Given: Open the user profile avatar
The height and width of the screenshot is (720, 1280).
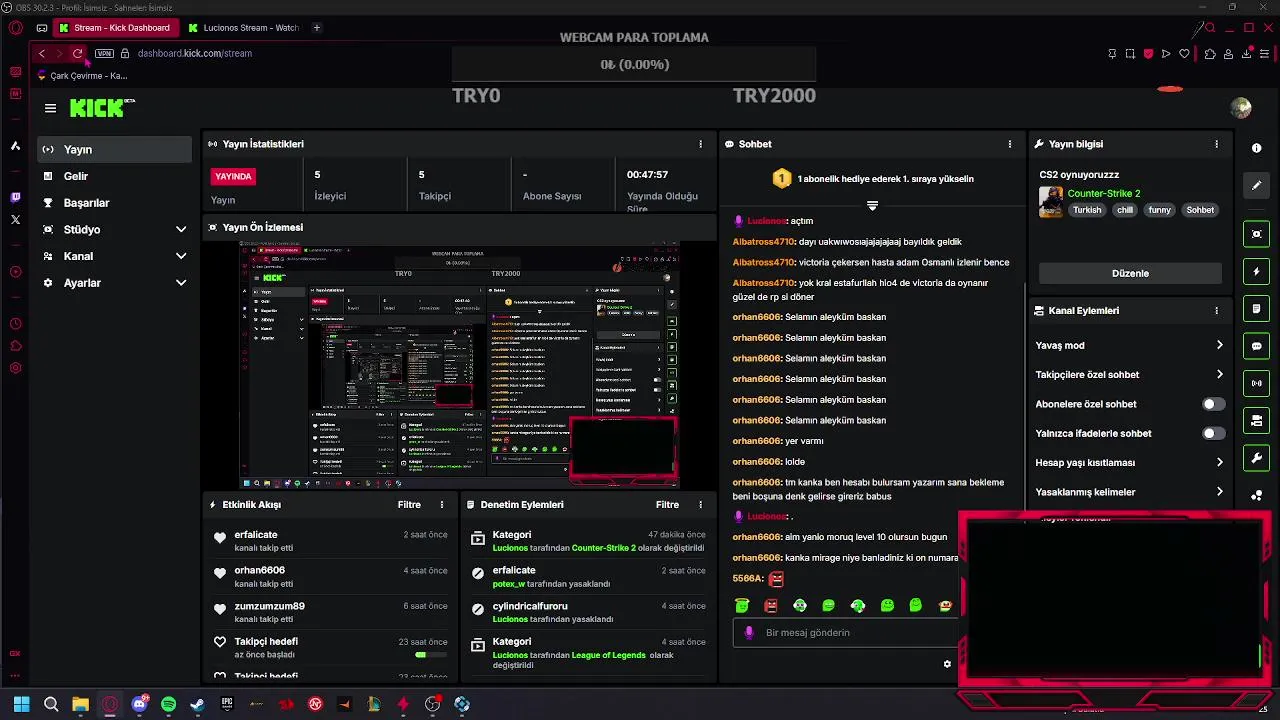Looking at the screenshot, I should [1241, 108].
